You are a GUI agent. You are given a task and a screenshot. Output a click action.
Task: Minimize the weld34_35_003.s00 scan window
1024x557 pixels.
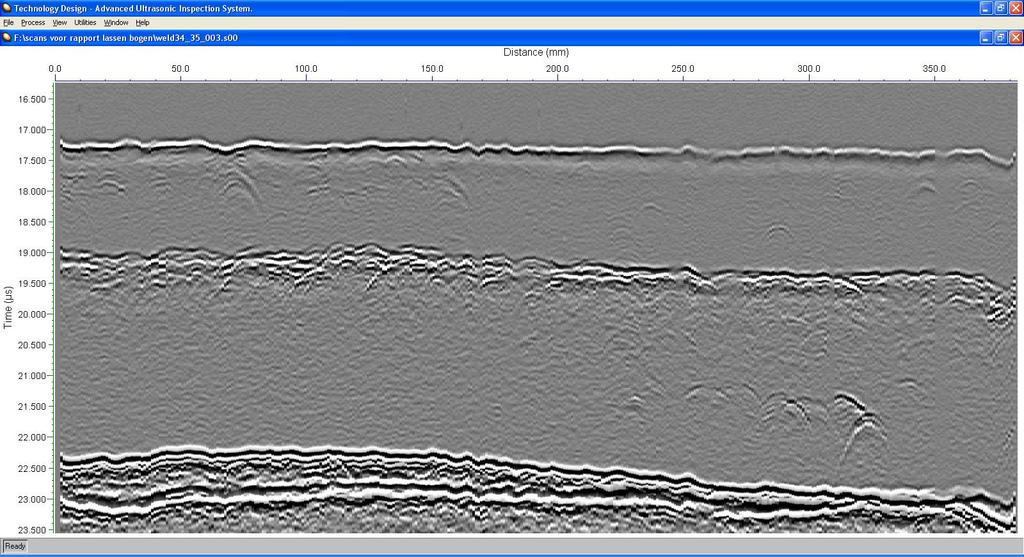pos(986,38)
